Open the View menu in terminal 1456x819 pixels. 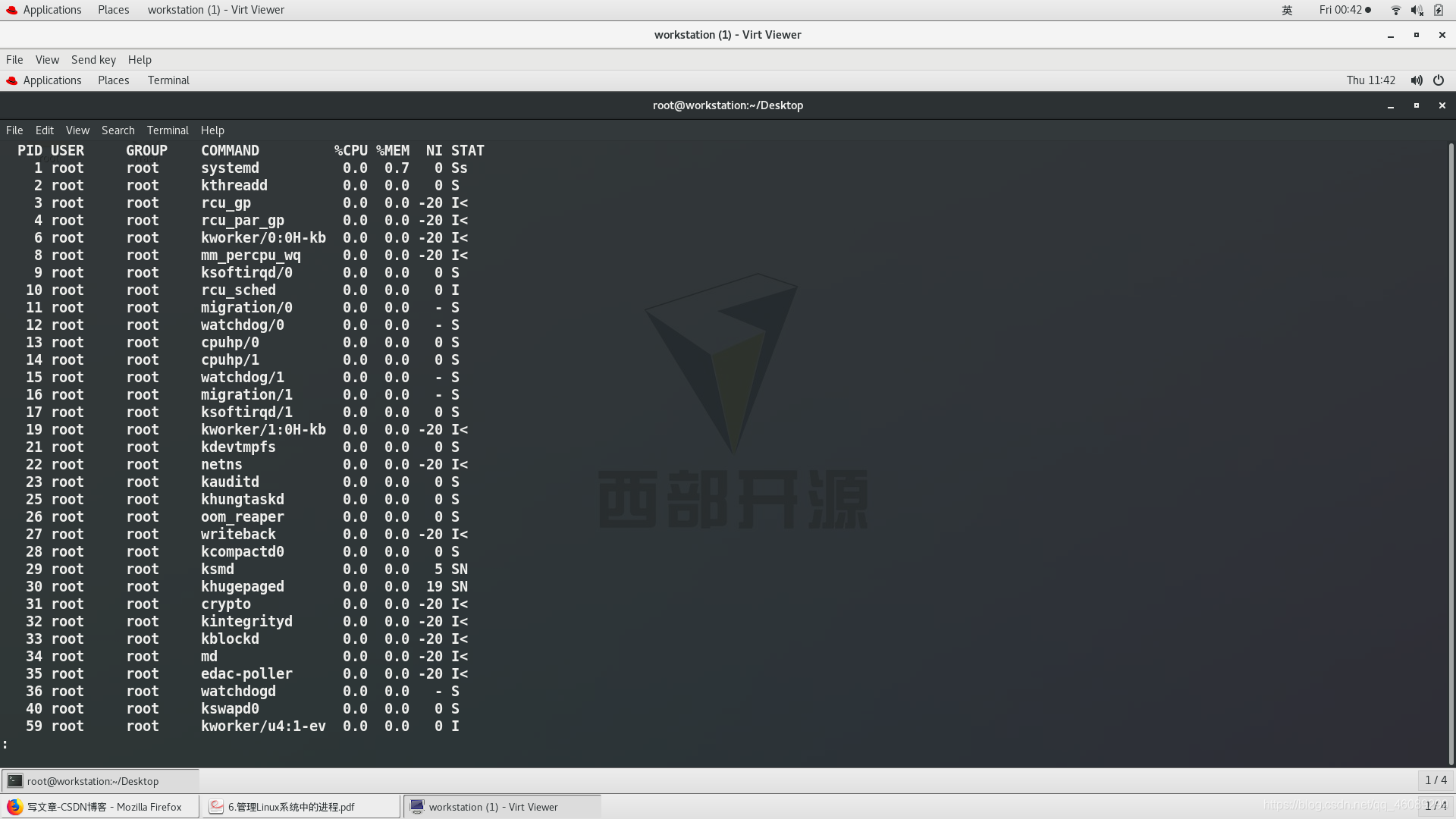click(x=77, y=130)
